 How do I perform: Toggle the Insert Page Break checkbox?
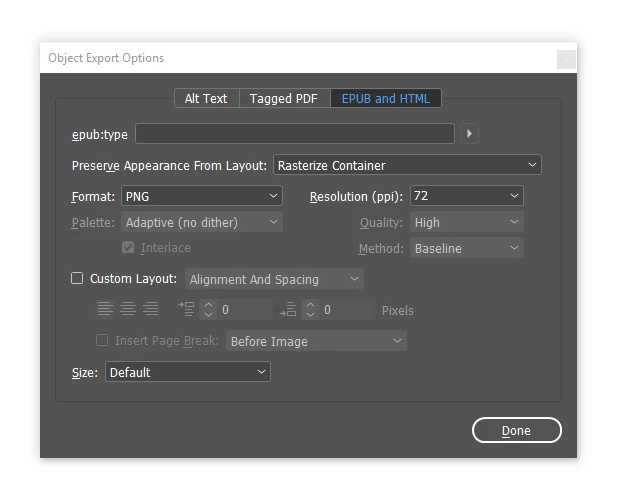[102, 340]
